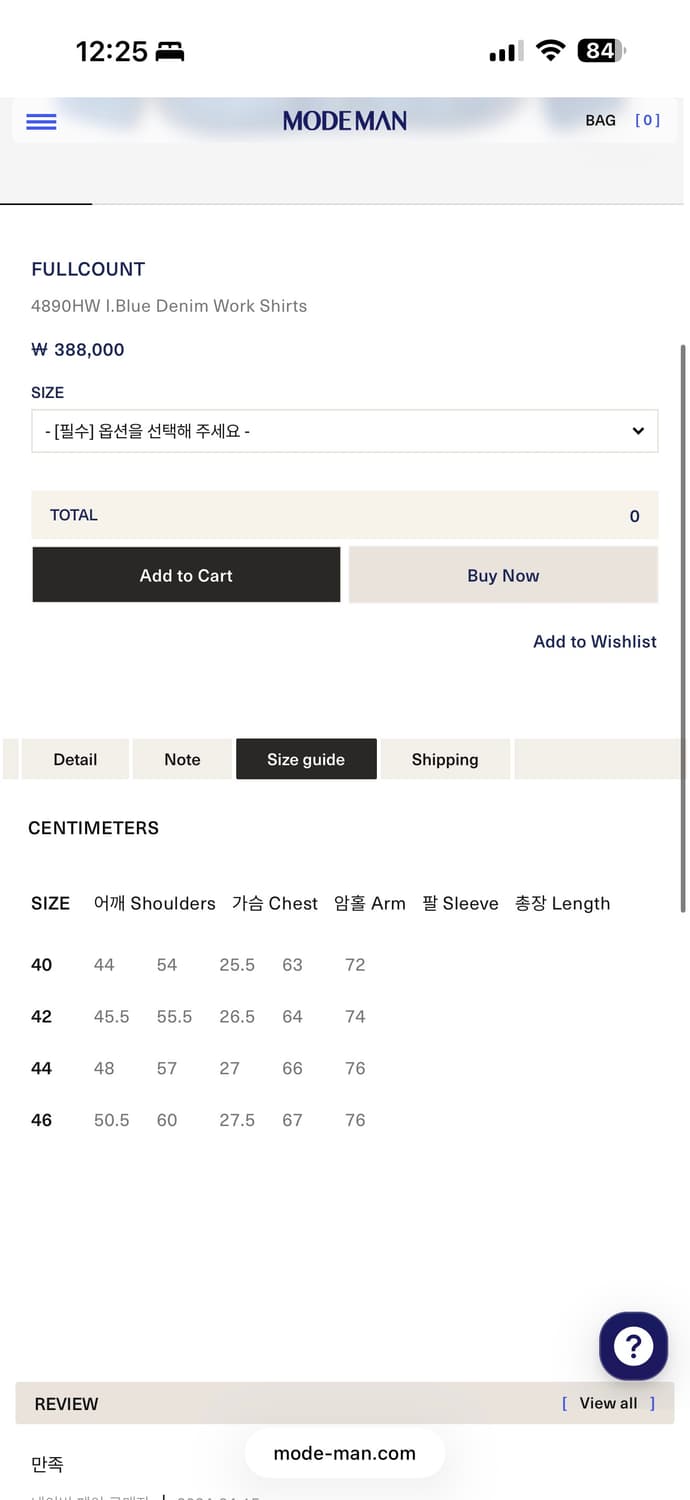
Task: View all reviews
Action: click(x=608, y=1403)
